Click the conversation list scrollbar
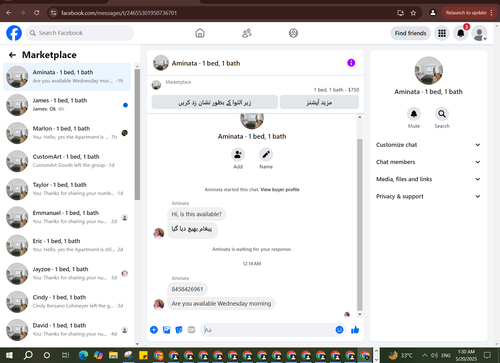 click(137, 134)
